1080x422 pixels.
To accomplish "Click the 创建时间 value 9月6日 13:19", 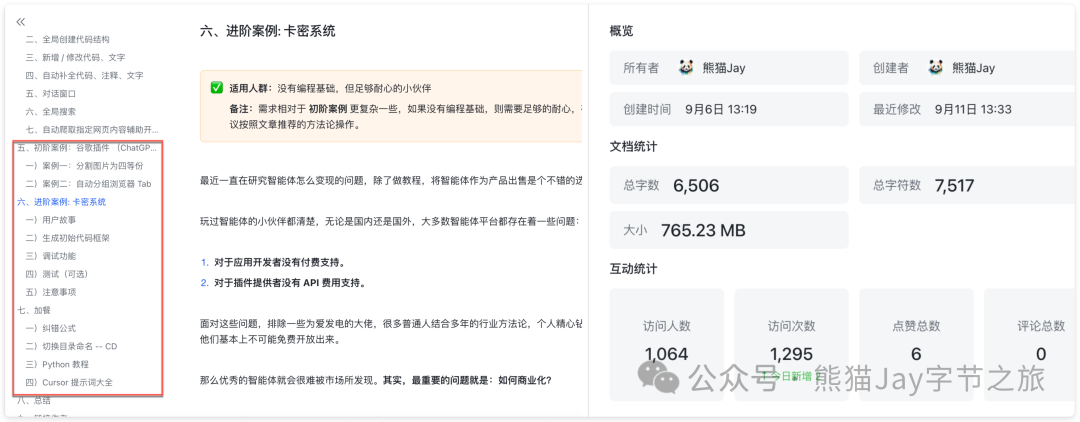I will click(721, 109).
